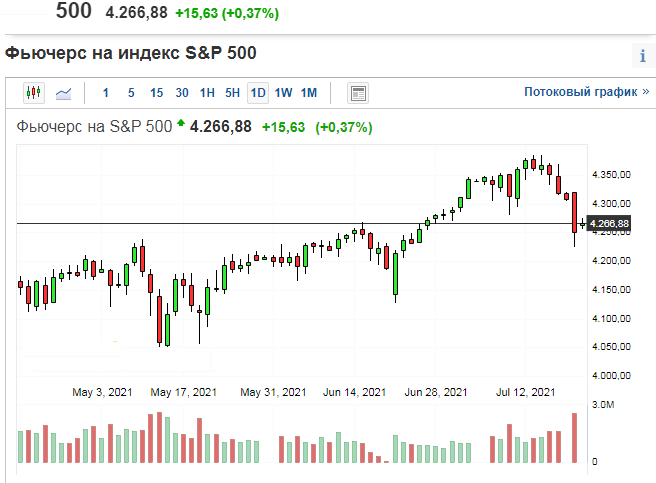The width and height of the screenshot is (656, 483).
Task: Select the 1W interval
Action: tap(283, 93)
